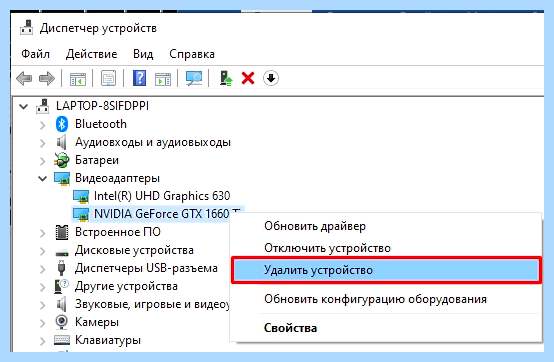Expand Диспетчеры USB-разъема category
The height and width of the screenshot is (362, 554).
(42, 269)
